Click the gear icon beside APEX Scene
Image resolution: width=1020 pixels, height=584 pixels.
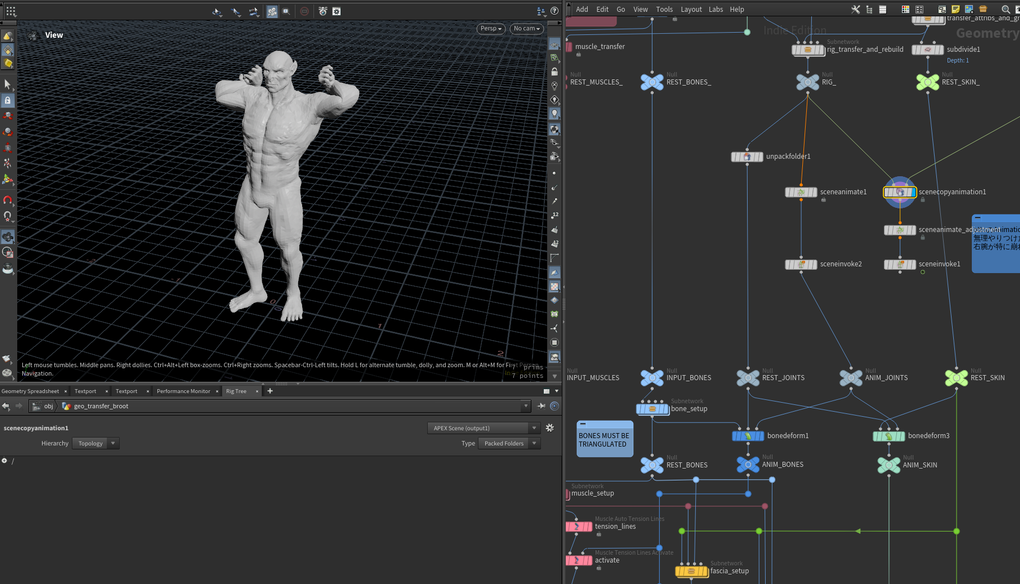(x=549, y=428)
